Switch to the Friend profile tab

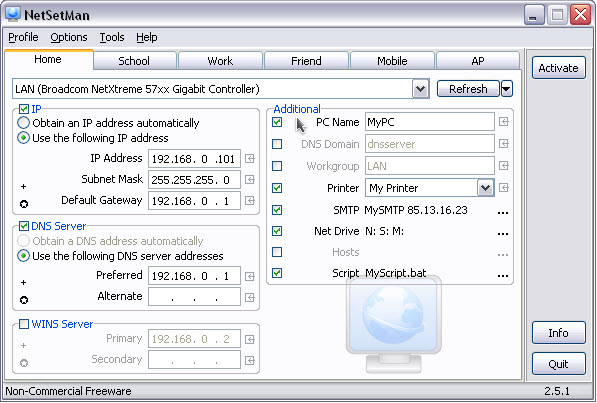click(306, 61)
